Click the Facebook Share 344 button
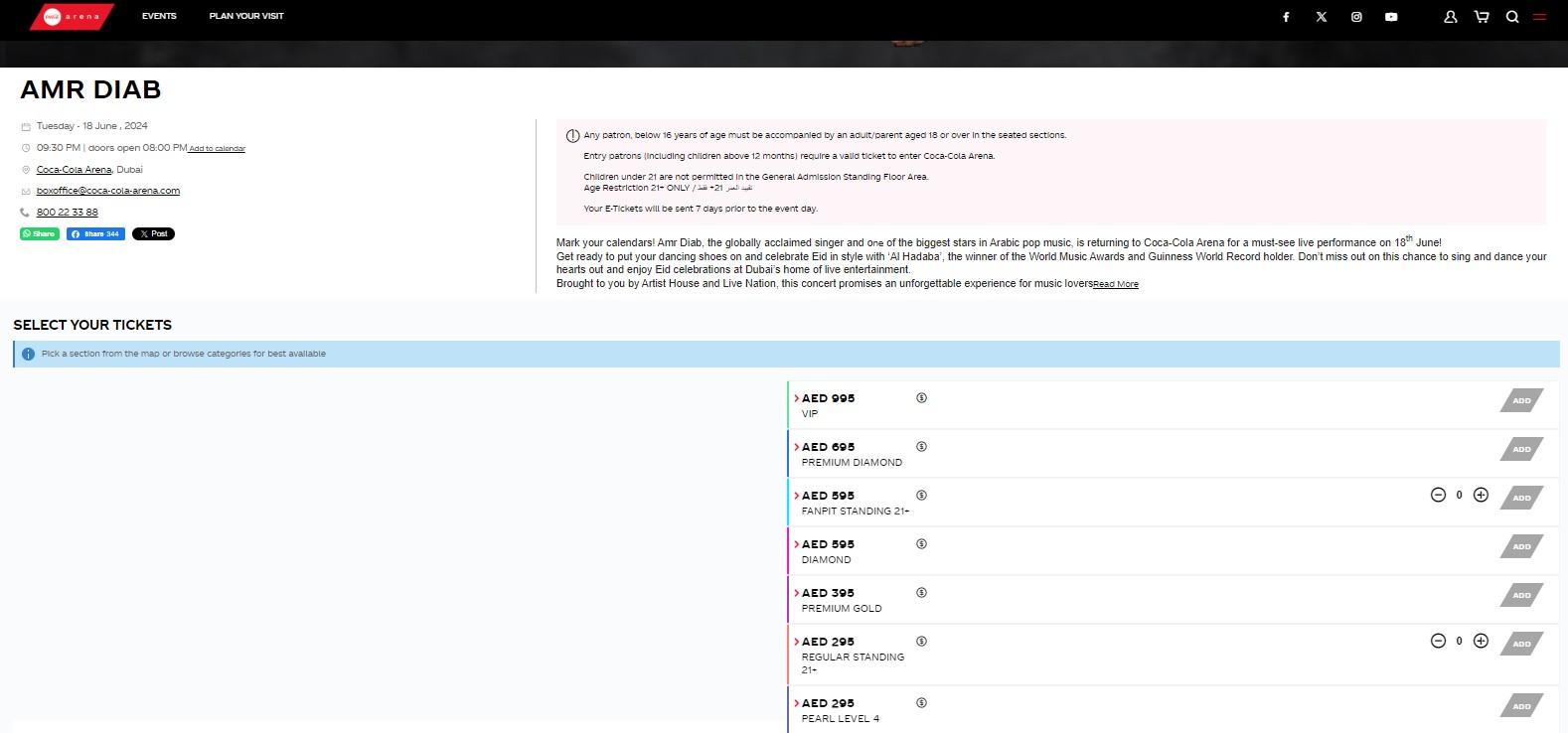Image resolution: width=1568 pixels, height=733 pixels. [95, 234]
